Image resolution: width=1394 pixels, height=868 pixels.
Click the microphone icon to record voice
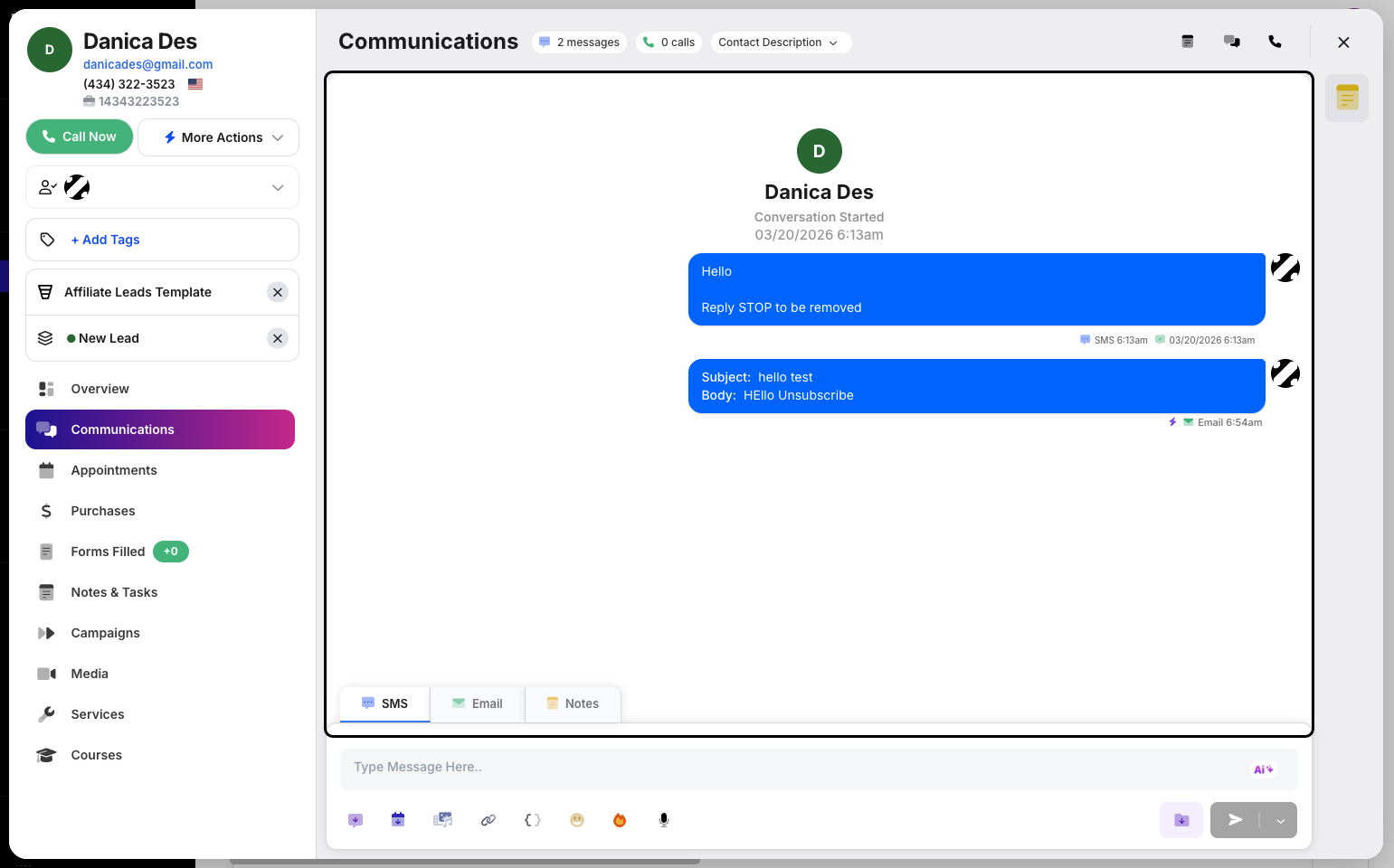[x=664, y=820]
